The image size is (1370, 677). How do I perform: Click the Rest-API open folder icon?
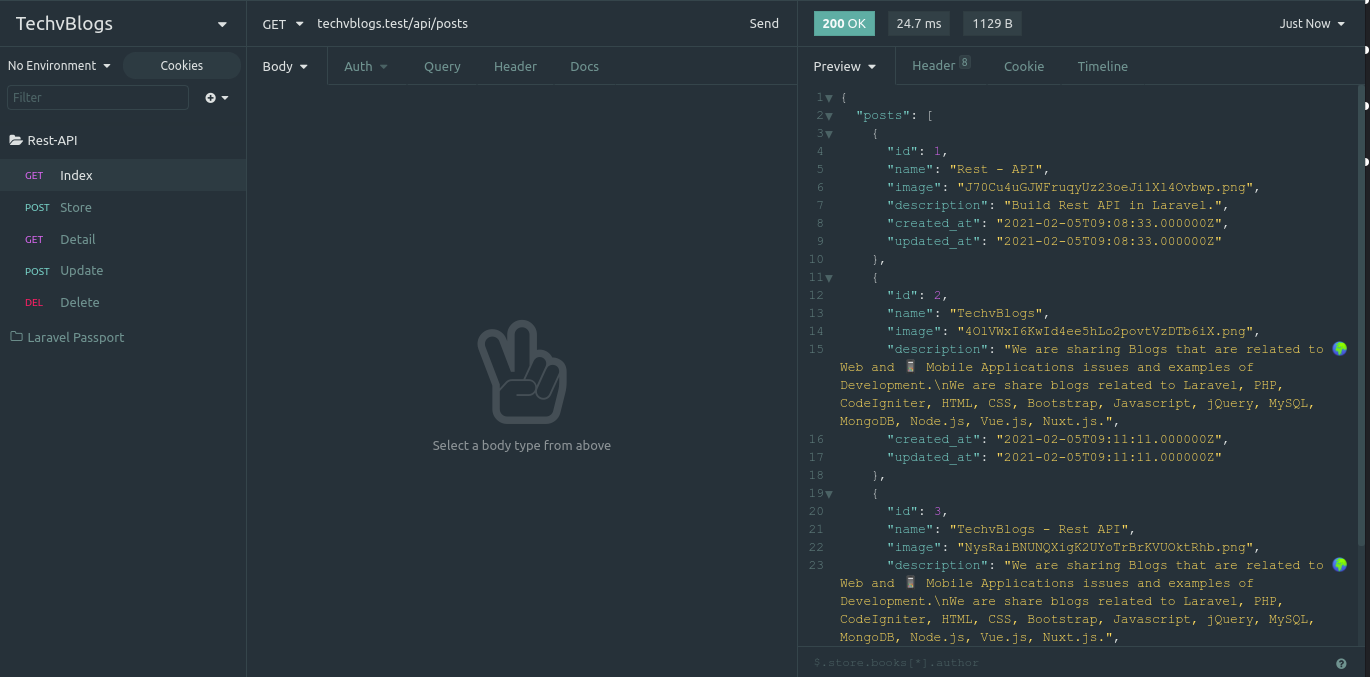pos(16,141)
